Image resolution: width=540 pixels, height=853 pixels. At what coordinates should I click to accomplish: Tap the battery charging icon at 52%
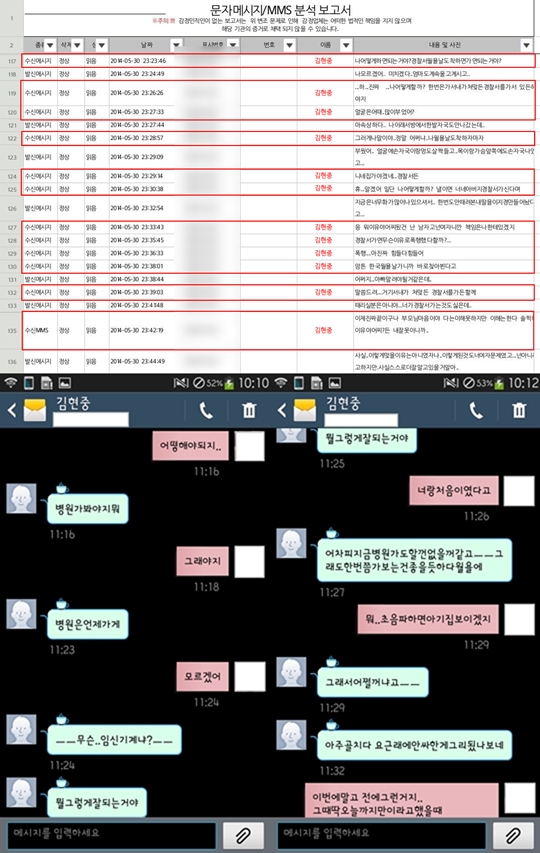pos(229,384)
